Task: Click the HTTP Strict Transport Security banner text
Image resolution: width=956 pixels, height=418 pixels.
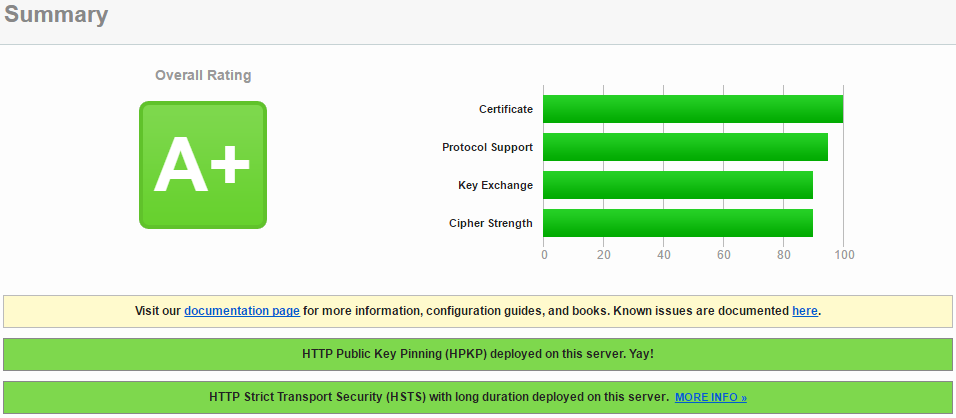Action: pyautogui.click(x=438, y=397)
